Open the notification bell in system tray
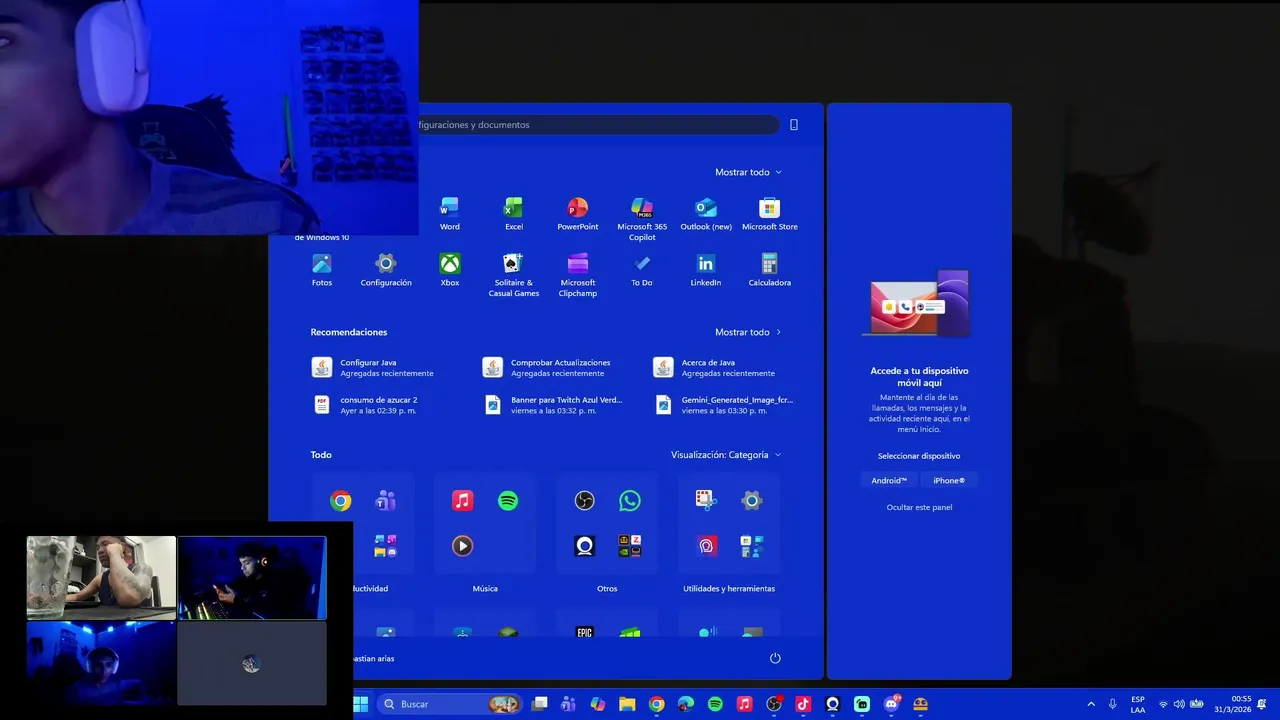Image resolution: width=1280 pixels, height=720 pixels. (x=1263, y=704)
